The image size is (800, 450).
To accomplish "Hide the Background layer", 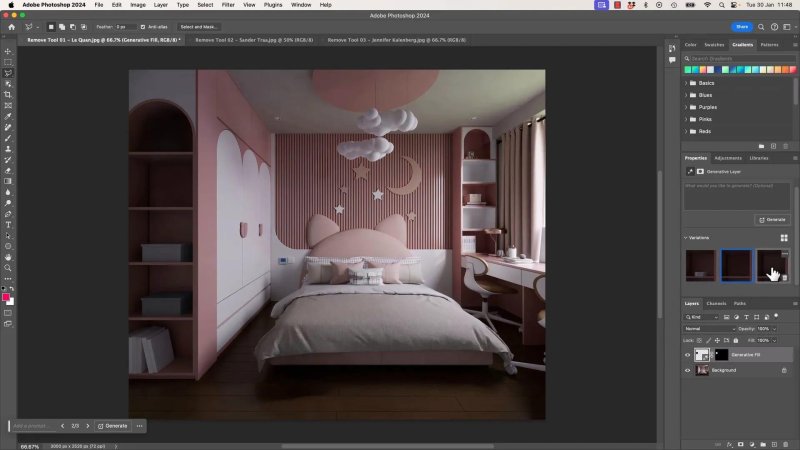I will tap(687, 370).
